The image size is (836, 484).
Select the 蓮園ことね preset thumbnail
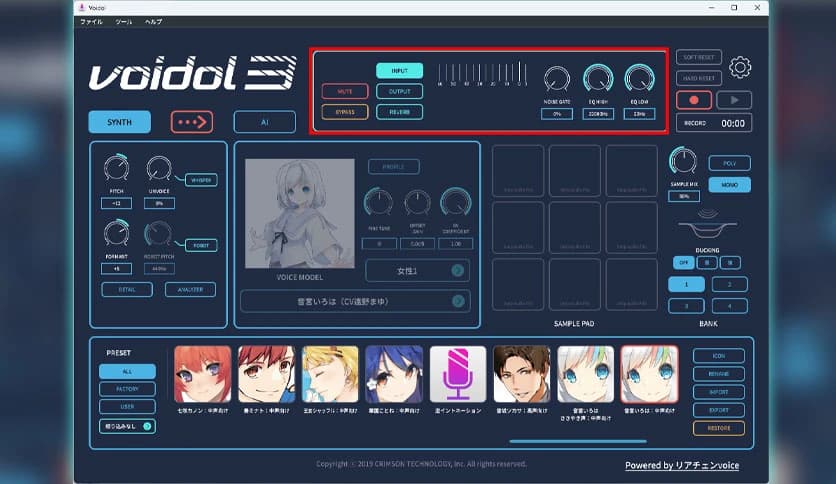pyautogui.click(x=394, y=374)
